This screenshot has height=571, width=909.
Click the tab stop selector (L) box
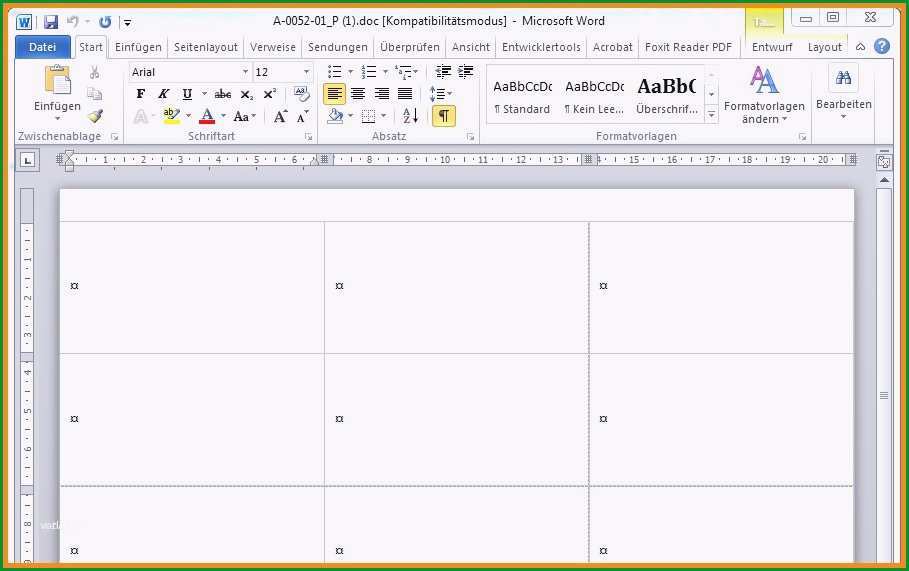pyautogui.click(x=28, y=161)
